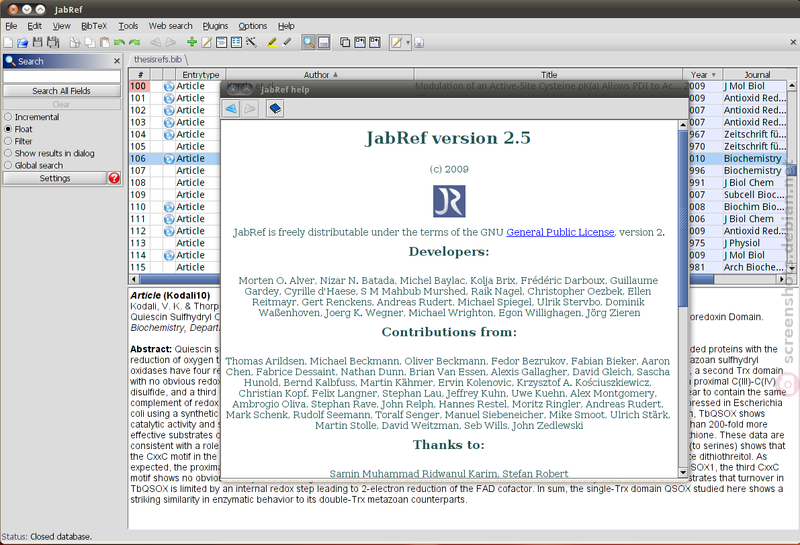Click the help window scroll-down arrow

[683, 473]
